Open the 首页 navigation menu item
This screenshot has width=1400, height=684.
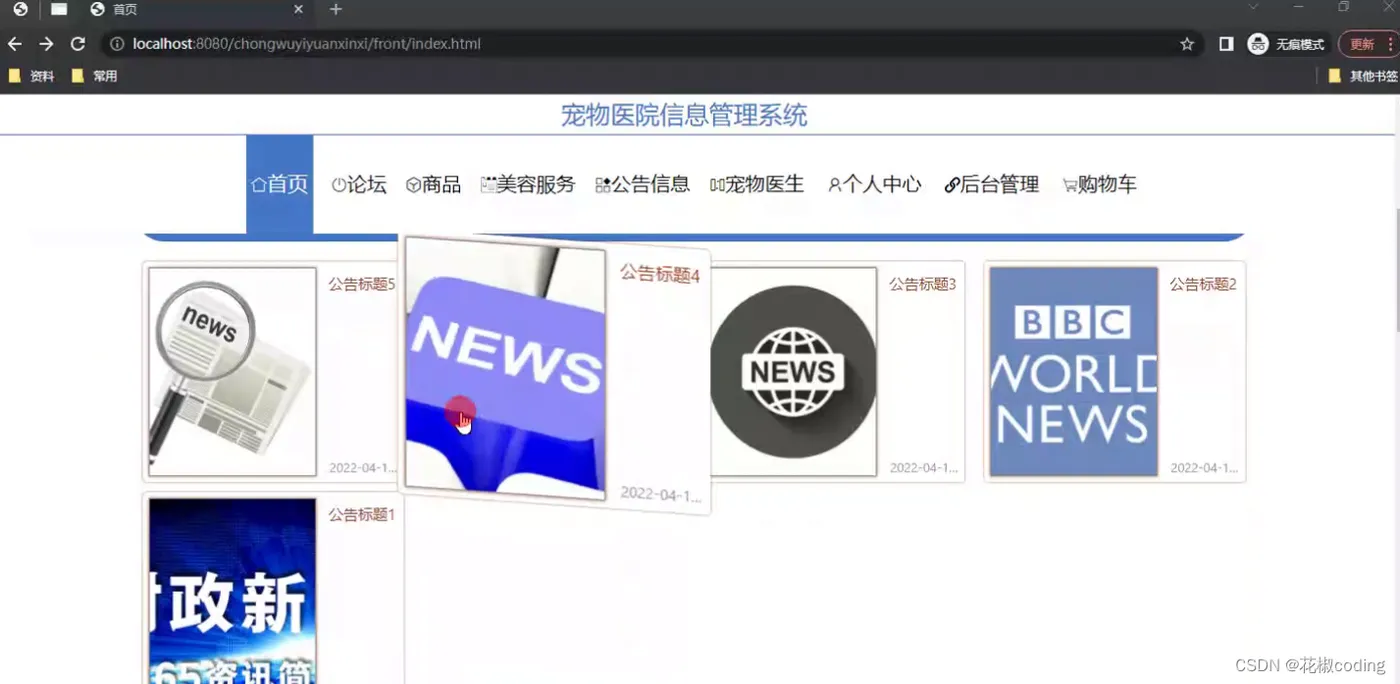pos(280,184)
